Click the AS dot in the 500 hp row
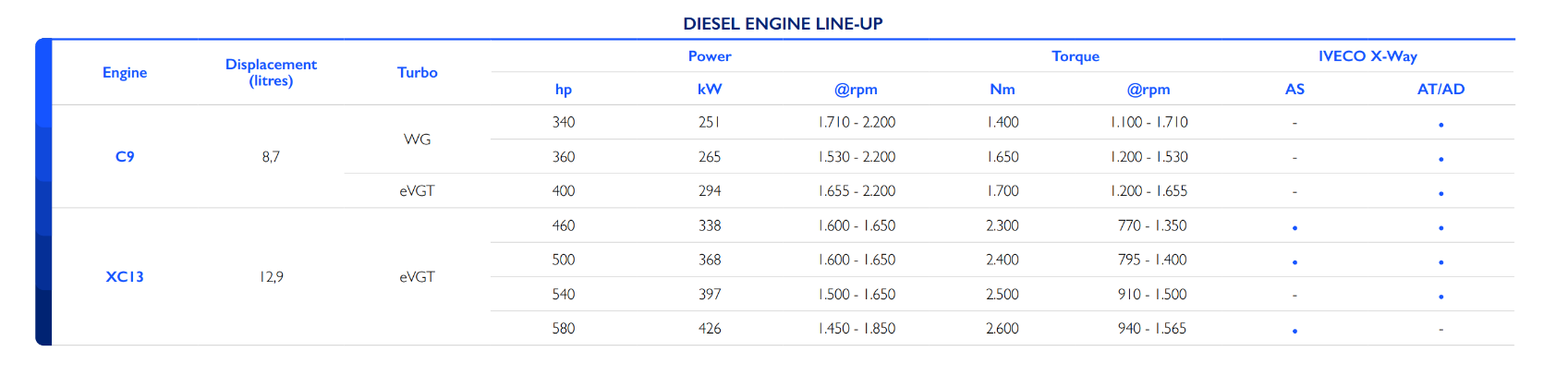 [x=1295, y=261]
